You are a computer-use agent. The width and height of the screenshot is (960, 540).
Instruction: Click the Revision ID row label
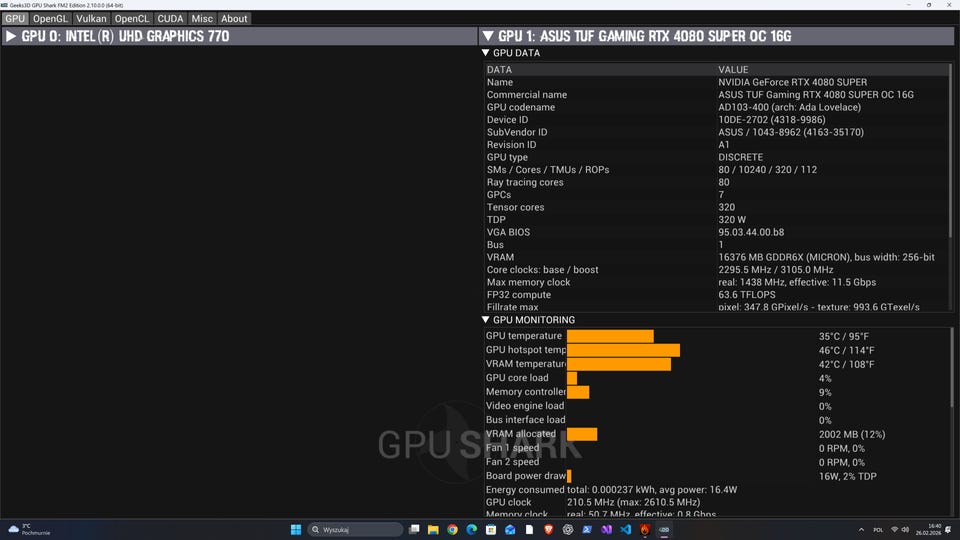[x=511, y=144]
